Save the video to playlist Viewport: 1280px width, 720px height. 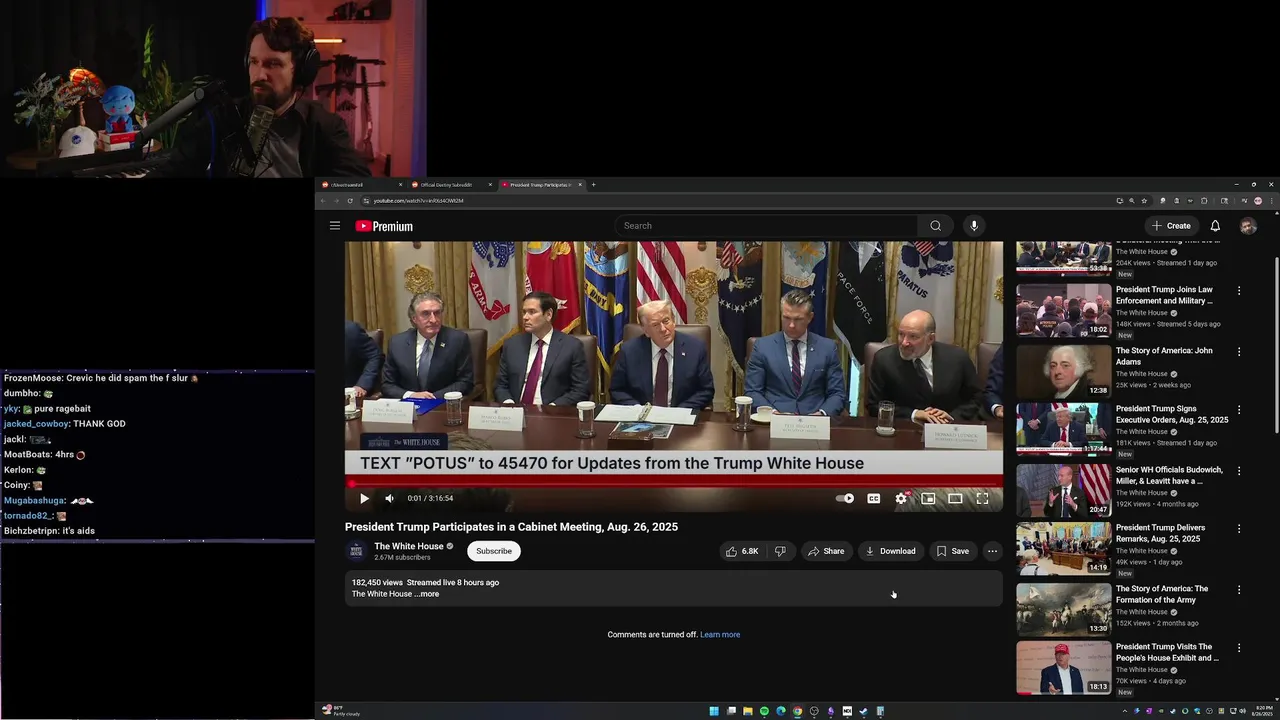click(952, 551)
